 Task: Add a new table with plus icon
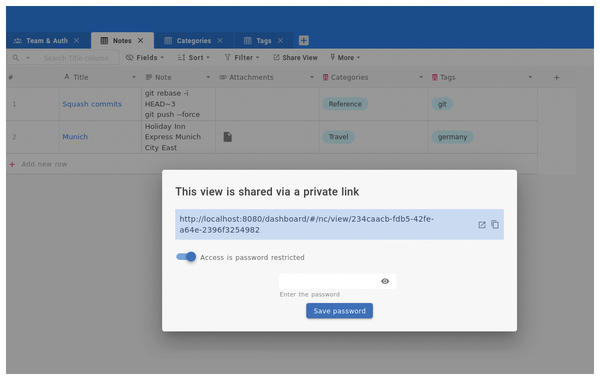[303, 40]
